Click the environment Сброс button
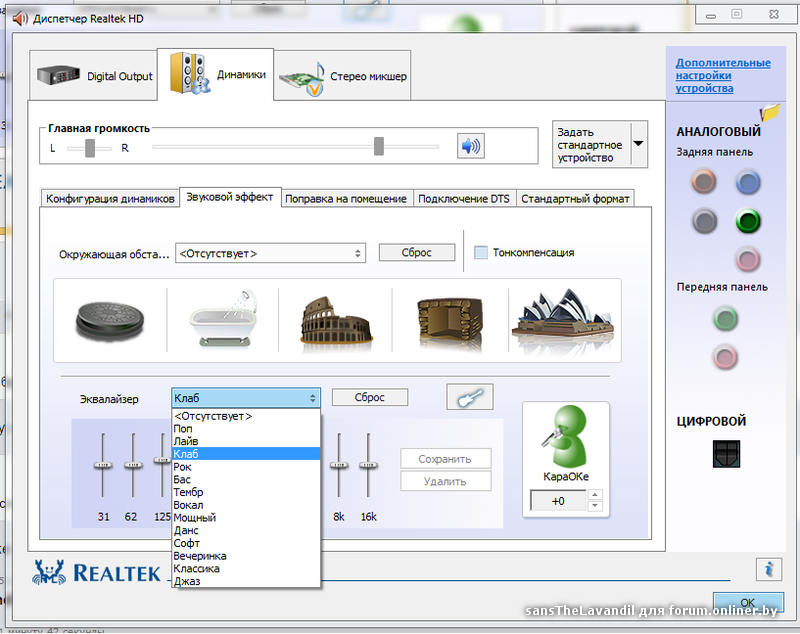This screenshot has width=800, height=634. 417,252
